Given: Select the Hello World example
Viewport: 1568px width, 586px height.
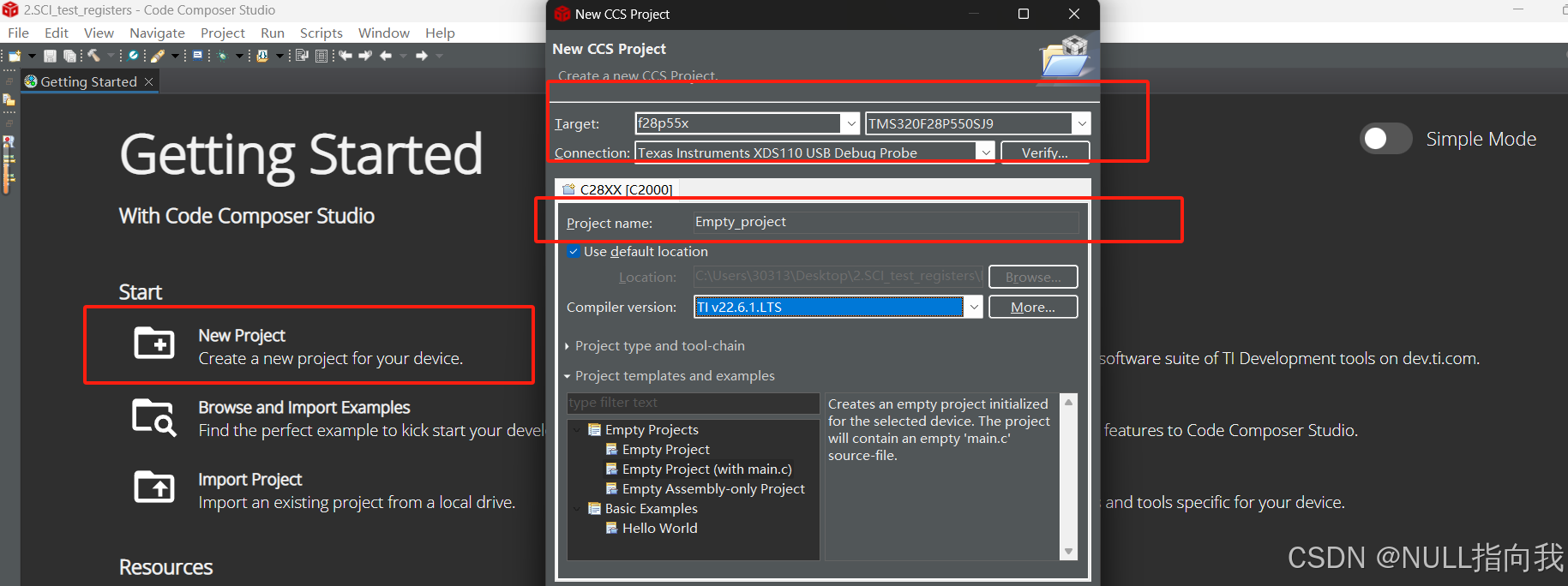Looking at the screenshot, I should [659, 529].
